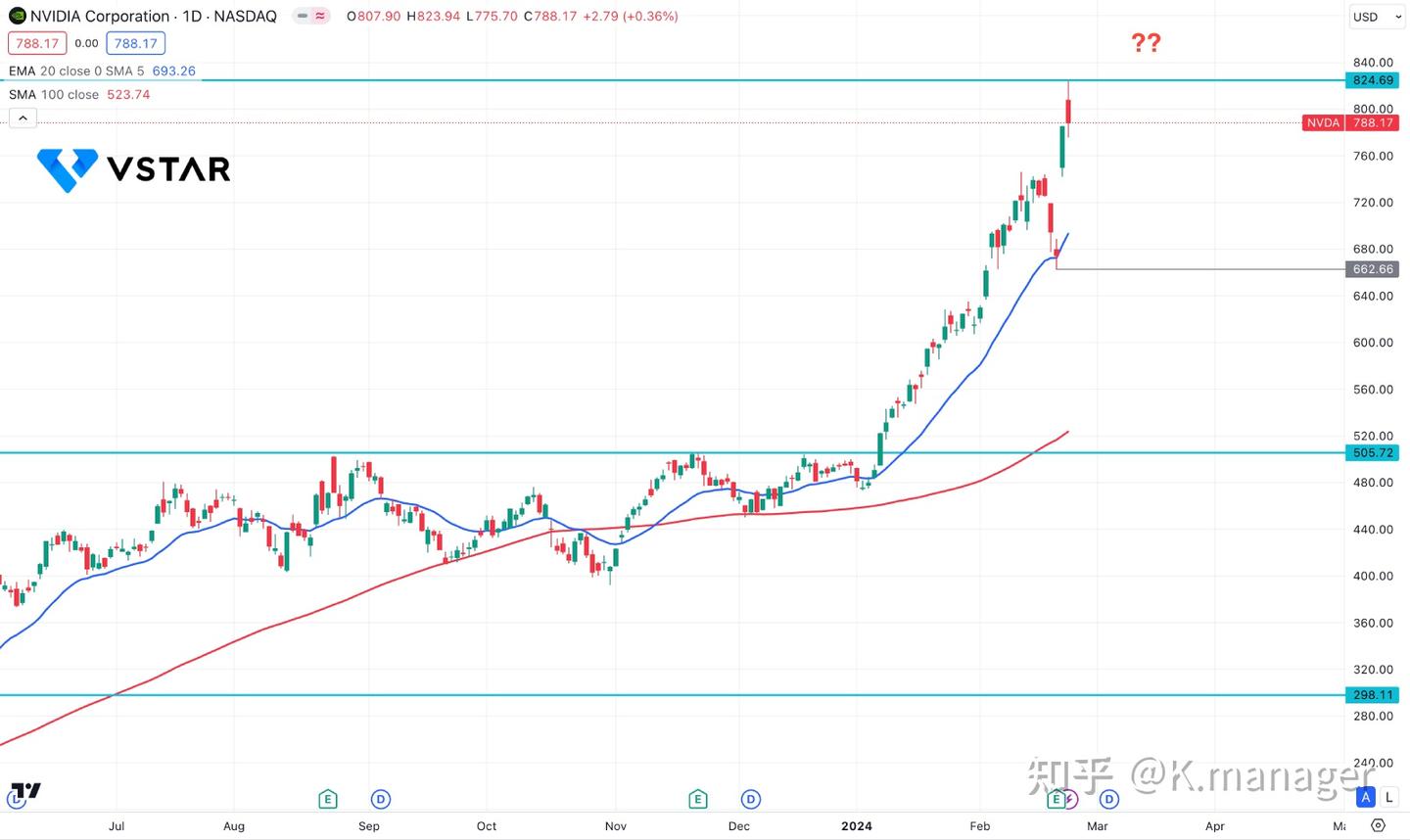The image size is (1410, 840).
Task: Collapse the indicators legend with the chevron
Action: click(x=23, y=117)
